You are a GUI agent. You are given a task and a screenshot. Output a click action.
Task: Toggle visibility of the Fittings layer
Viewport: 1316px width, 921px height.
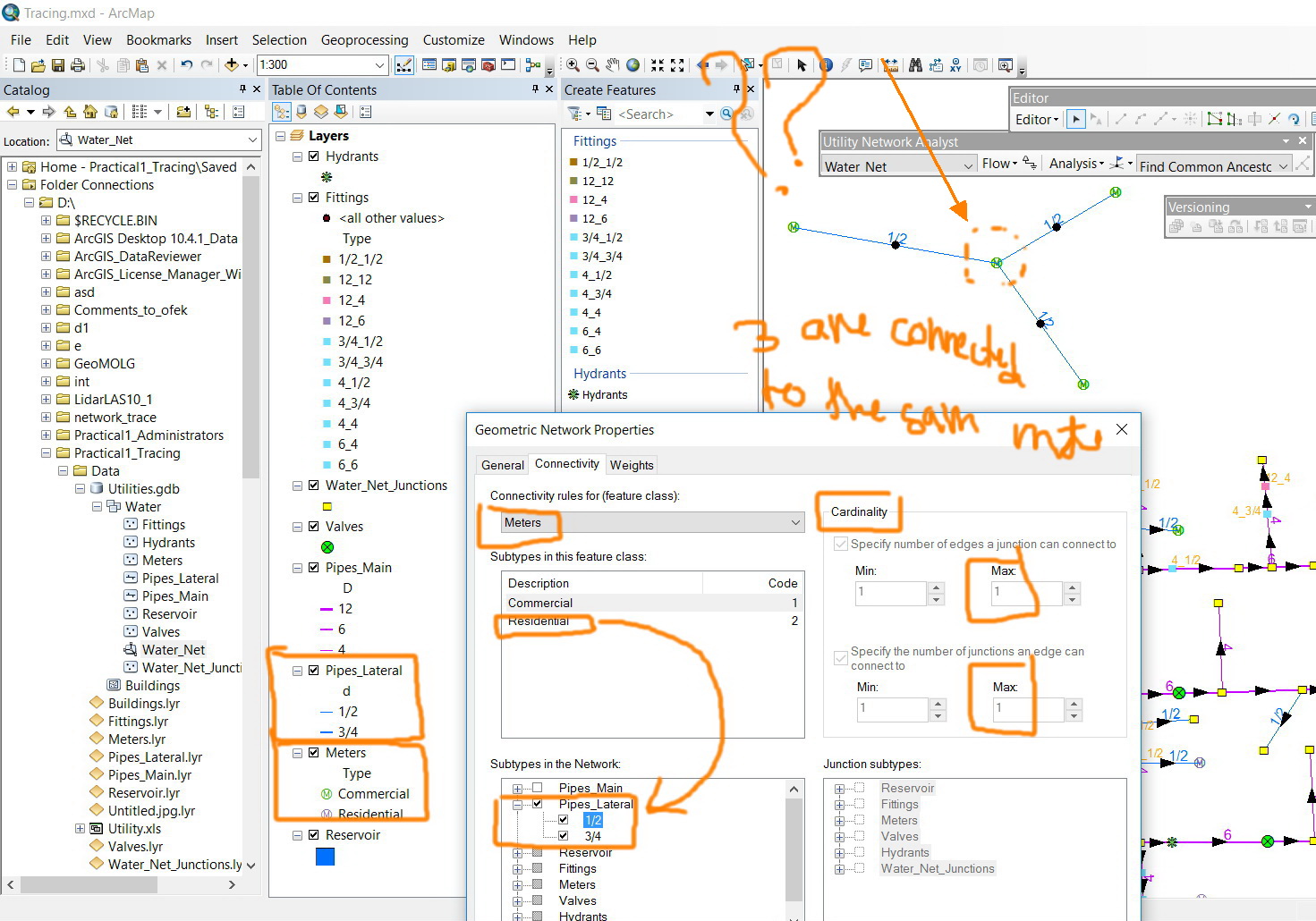(x=314, y=198)
